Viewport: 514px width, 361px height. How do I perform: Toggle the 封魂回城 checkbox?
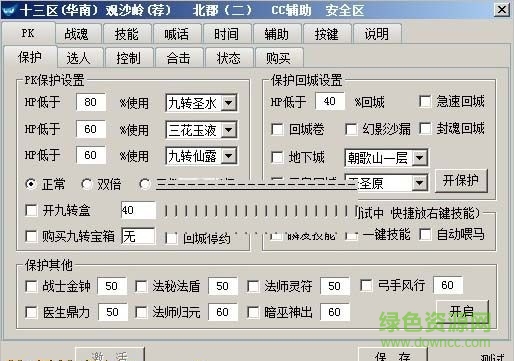[425, 129]
